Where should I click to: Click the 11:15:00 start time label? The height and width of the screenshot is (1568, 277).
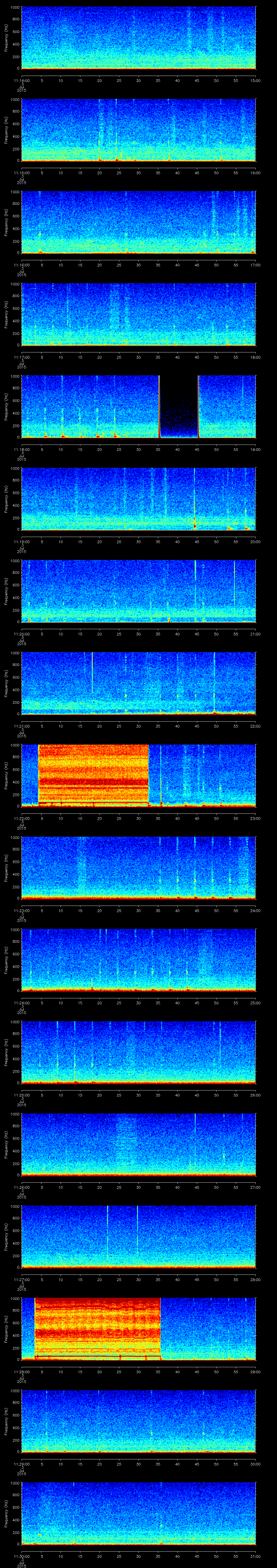[21, 173]
